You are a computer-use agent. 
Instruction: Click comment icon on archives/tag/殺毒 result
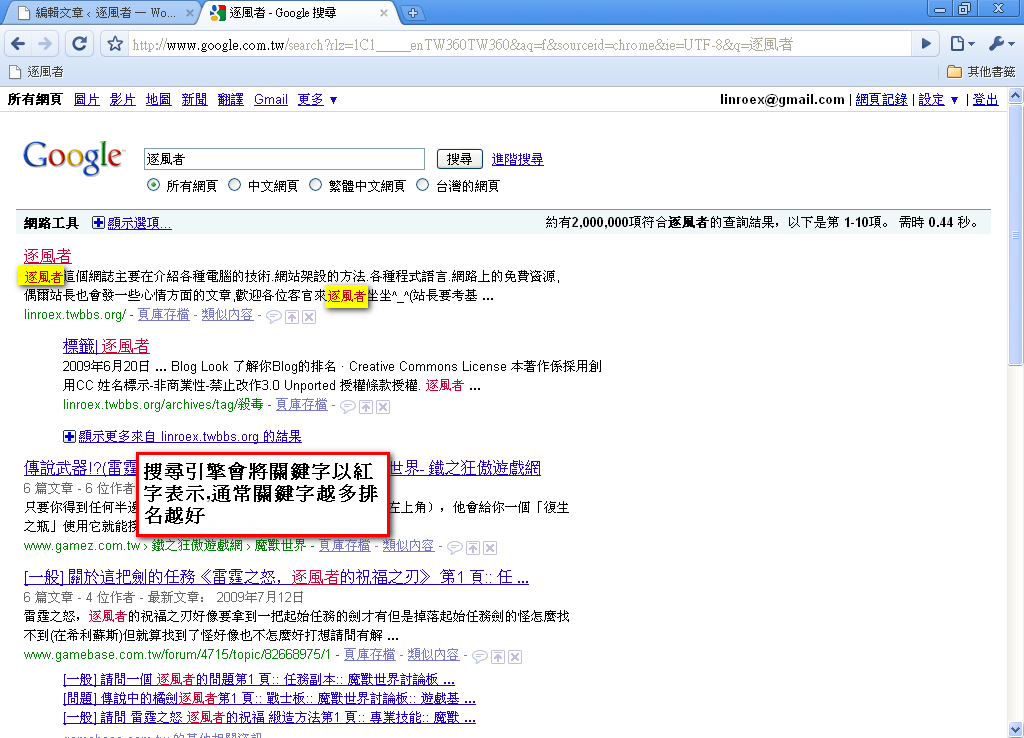[x=348, y=408]
